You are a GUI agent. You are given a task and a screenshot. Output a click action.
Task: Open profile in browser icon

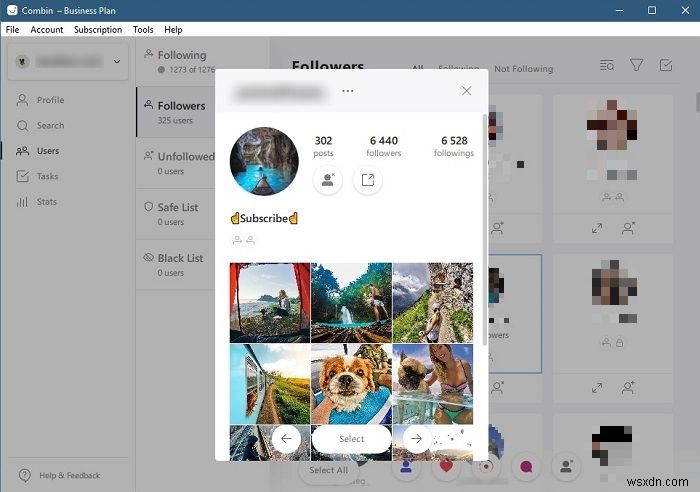367,180
